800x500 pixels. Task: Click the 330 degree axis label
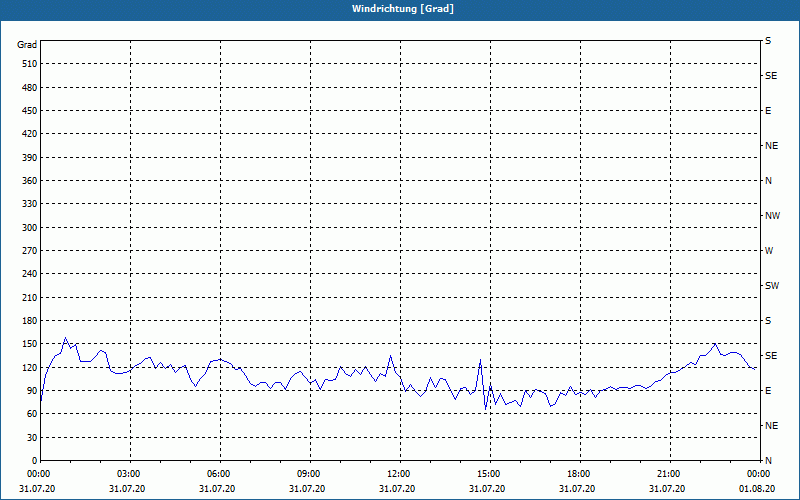tap(30, 204)
